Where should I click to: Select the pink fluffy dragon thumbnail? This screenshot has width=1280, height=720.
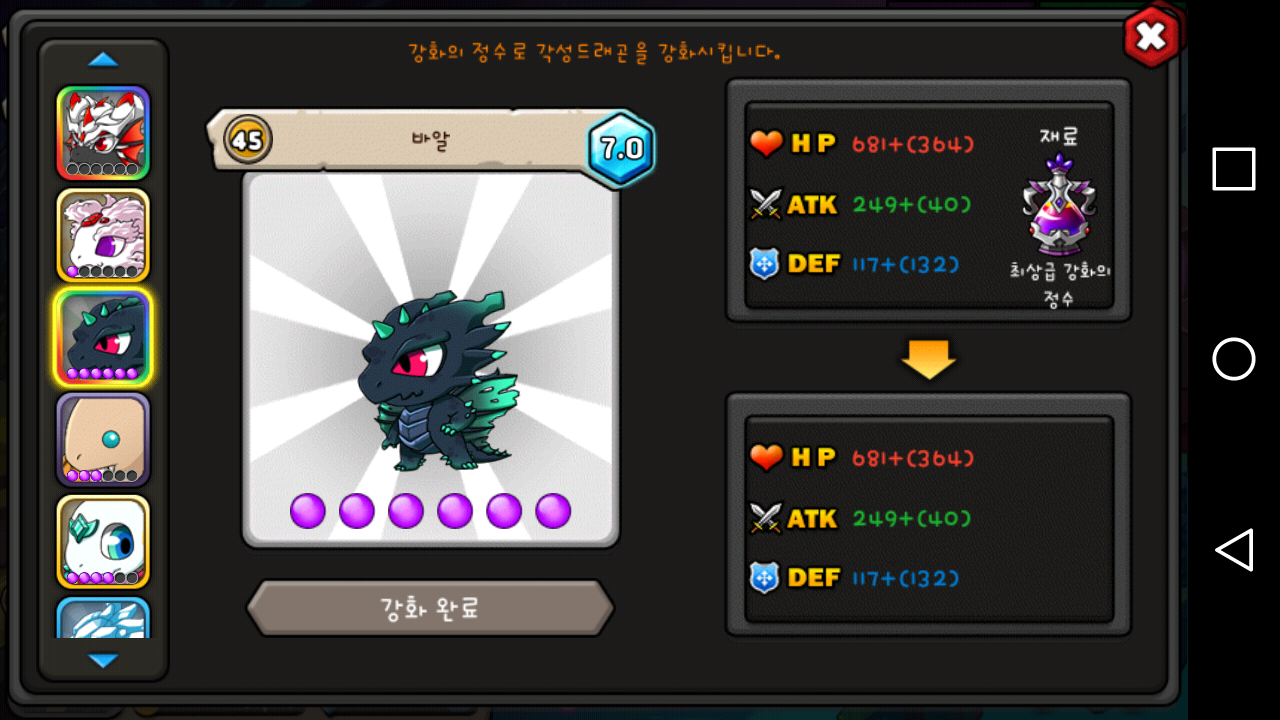(103, 235)
